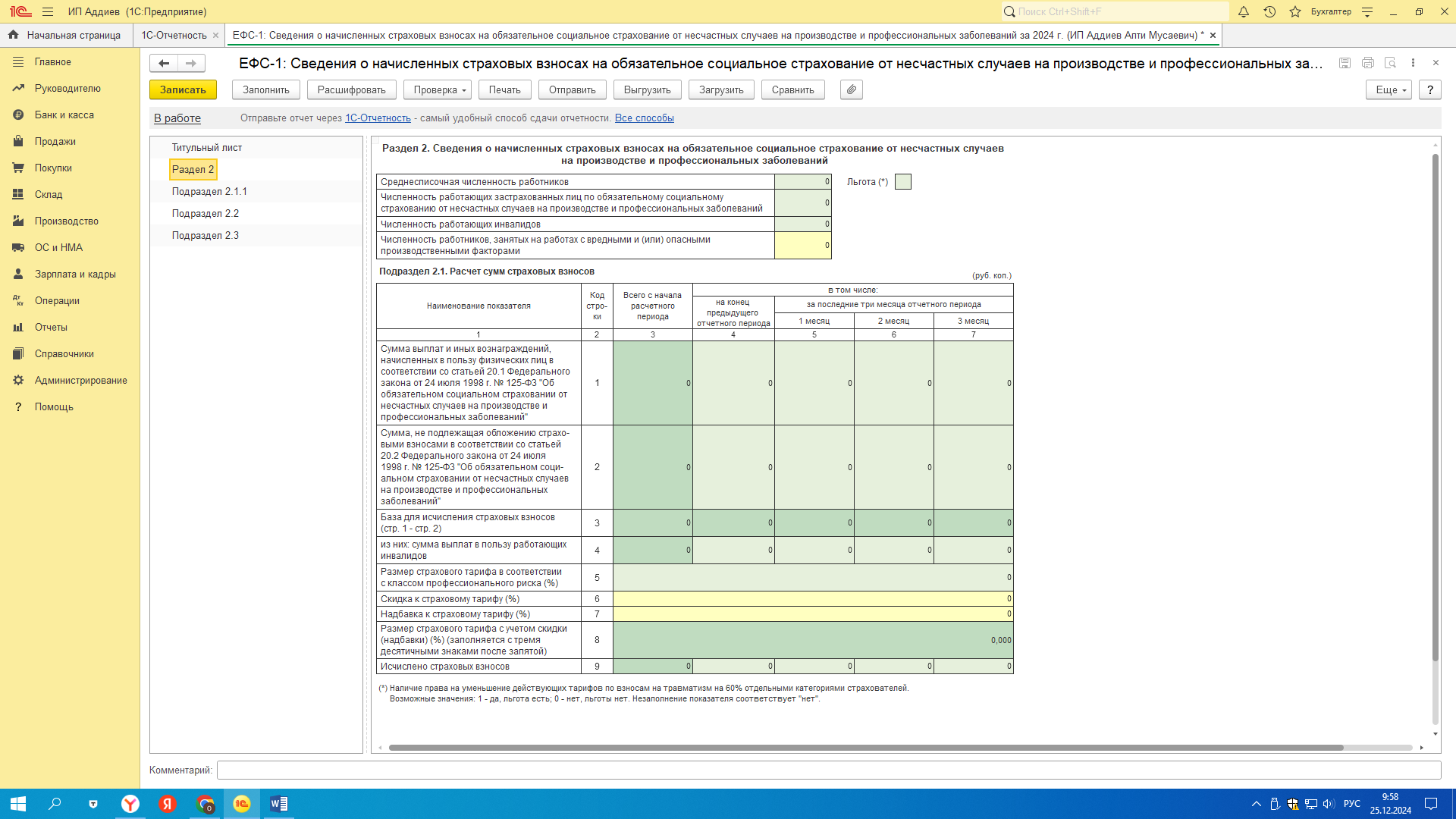Open Зарплата и кадры sidebar section
Screen dimensions: 1456x819
[x=75, y=274]
